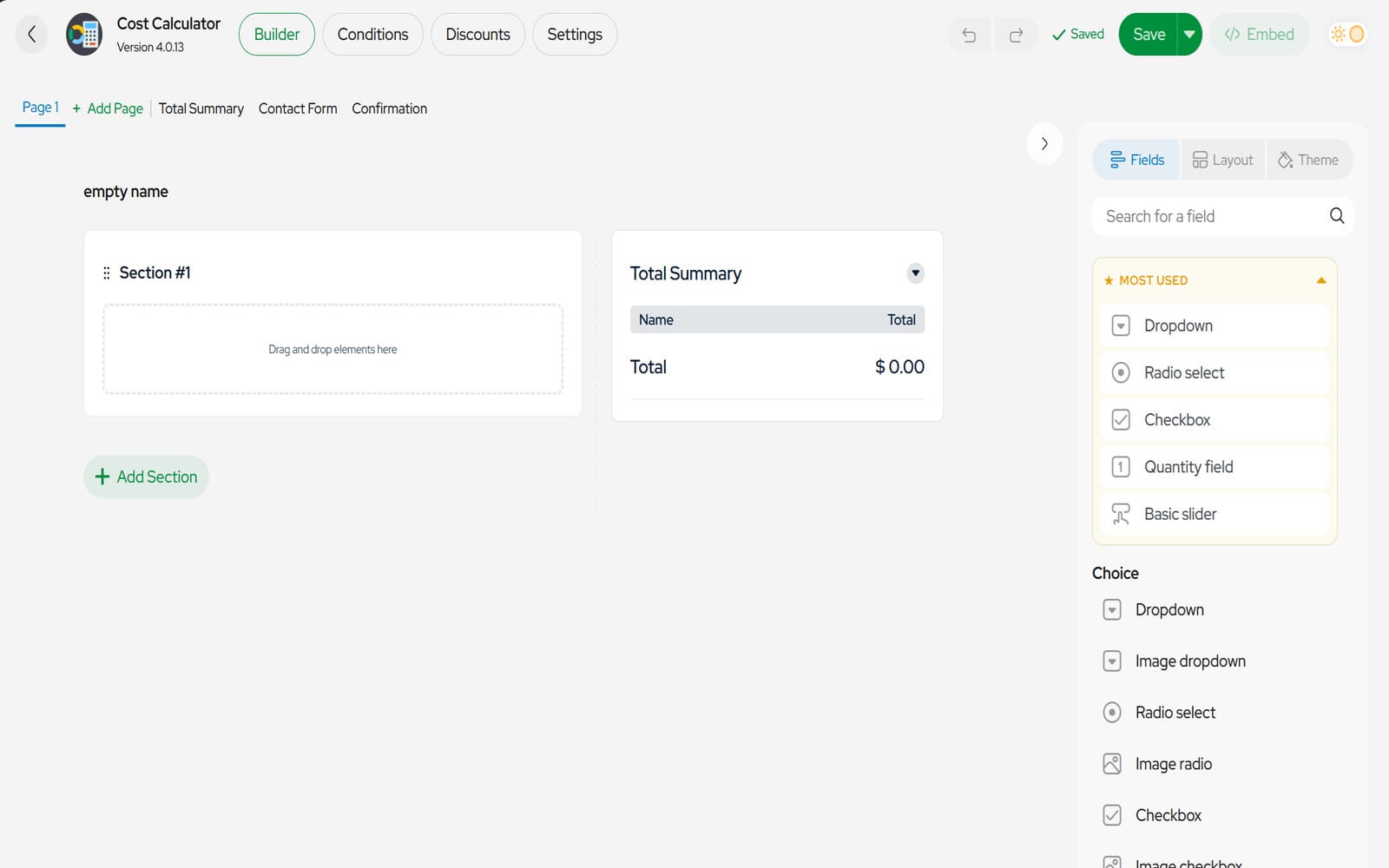Select the Basic slider icon
The width and height of the screenshot is (1389, 868).
[1121, 514]
